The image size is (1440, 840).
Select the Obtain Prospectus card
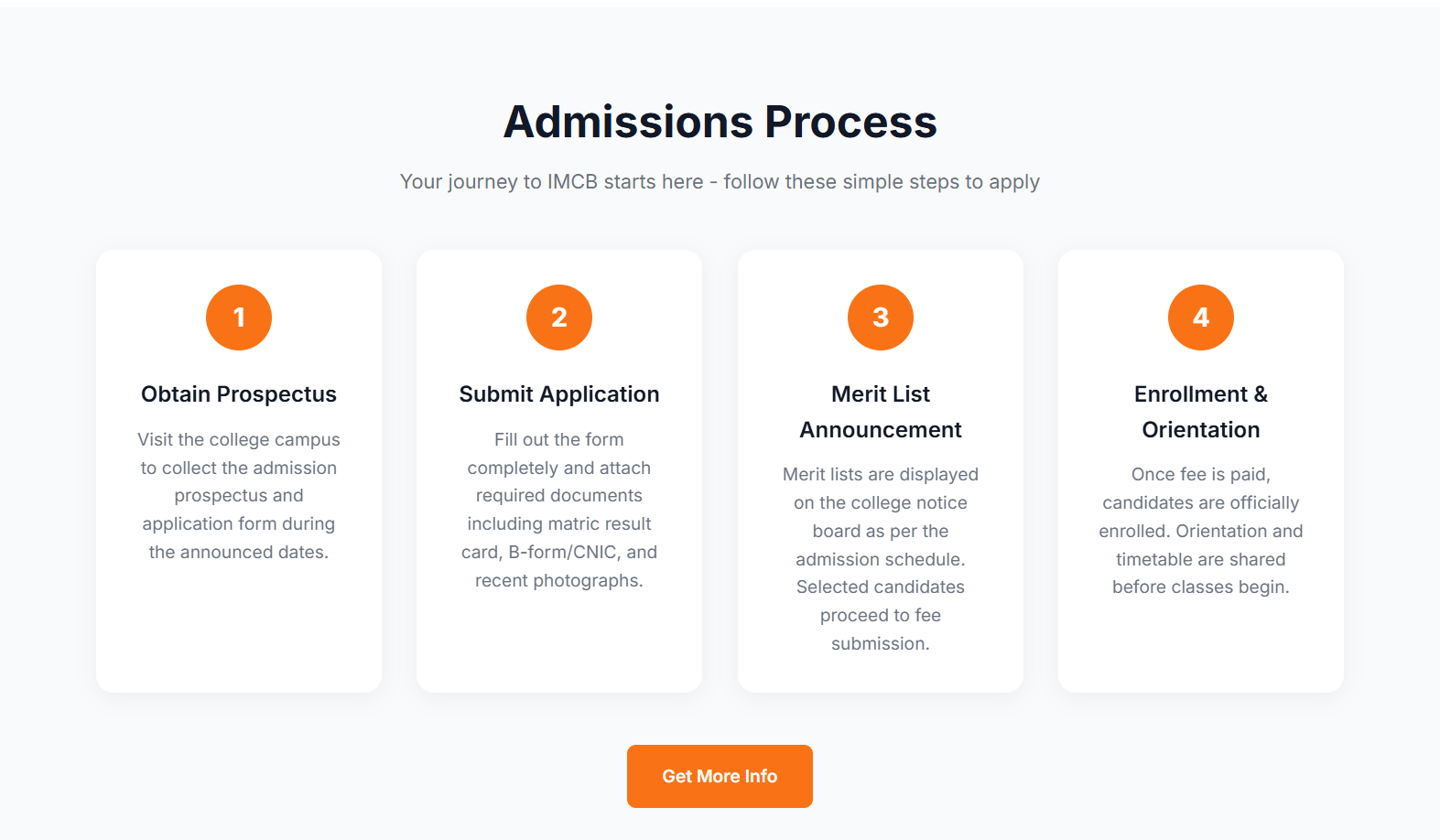(239, 469)
